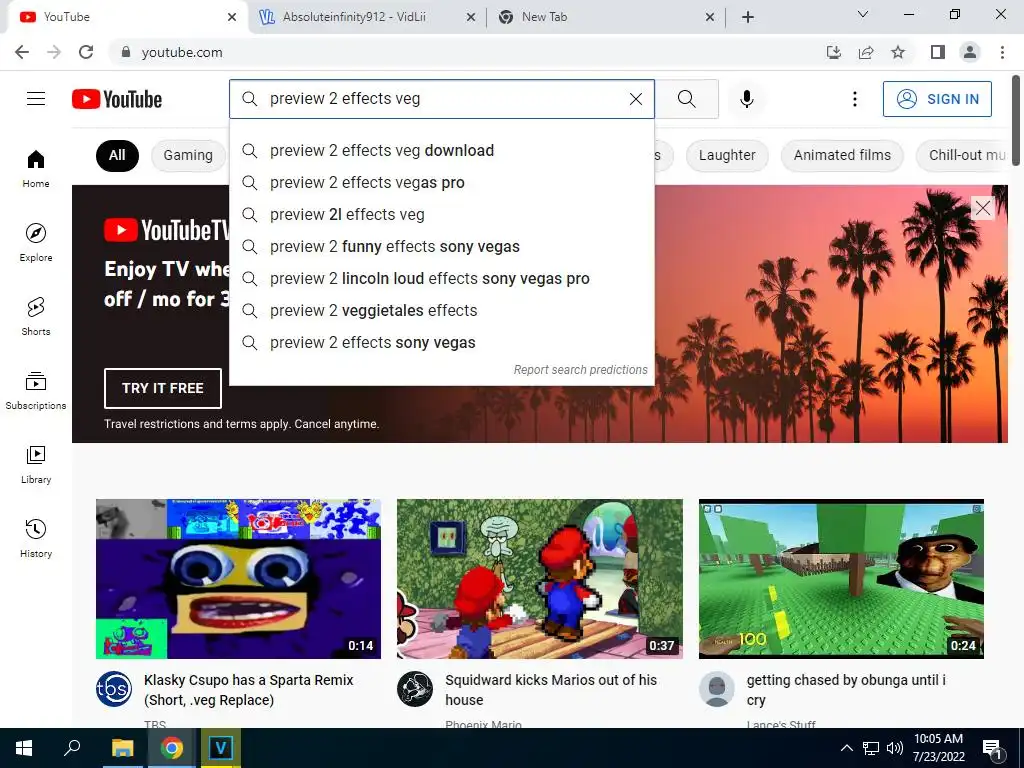Click the Klasky Csupo Sparta Remix title
Screen dimensions: 1024x768
(248, 690)
